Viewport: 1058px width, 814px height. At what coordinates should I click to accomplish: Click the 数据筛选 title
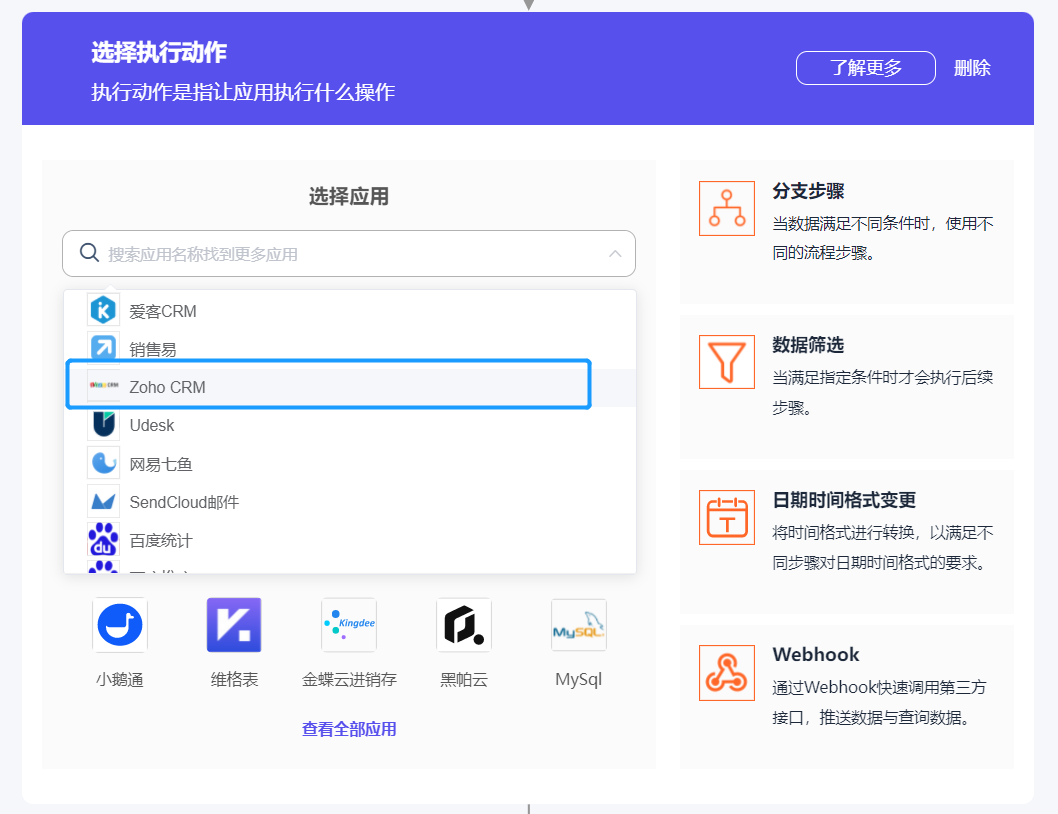pos(808,345)
